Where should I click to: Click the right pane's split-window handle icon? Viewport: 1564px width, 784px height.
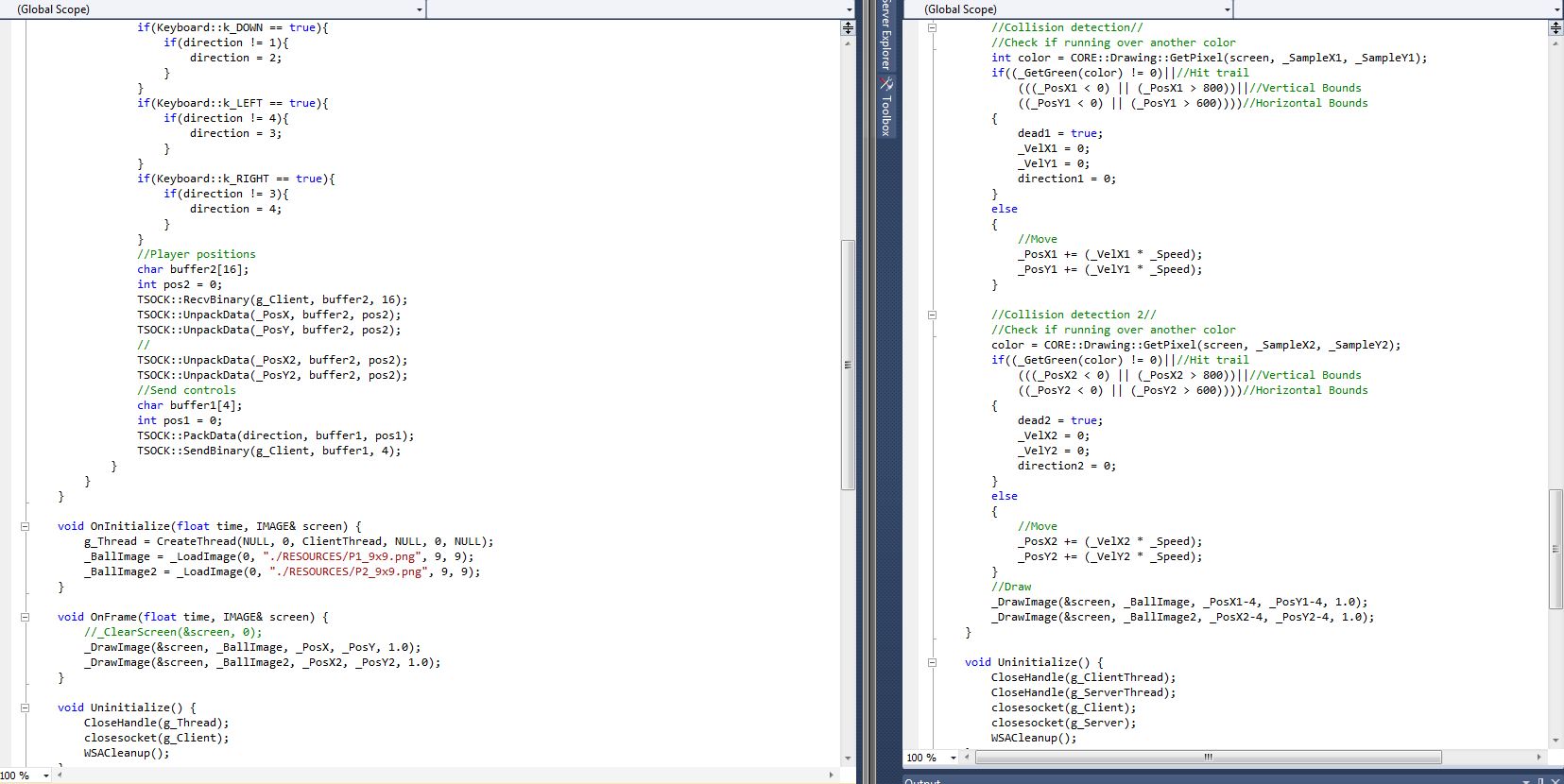pyautogui.click(x=1555, y=27)
